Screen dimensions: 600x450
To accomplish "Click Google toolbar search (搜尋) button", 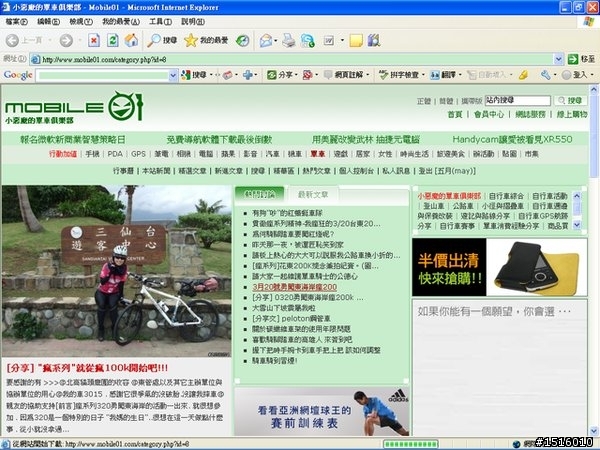I will click(194, 75).
